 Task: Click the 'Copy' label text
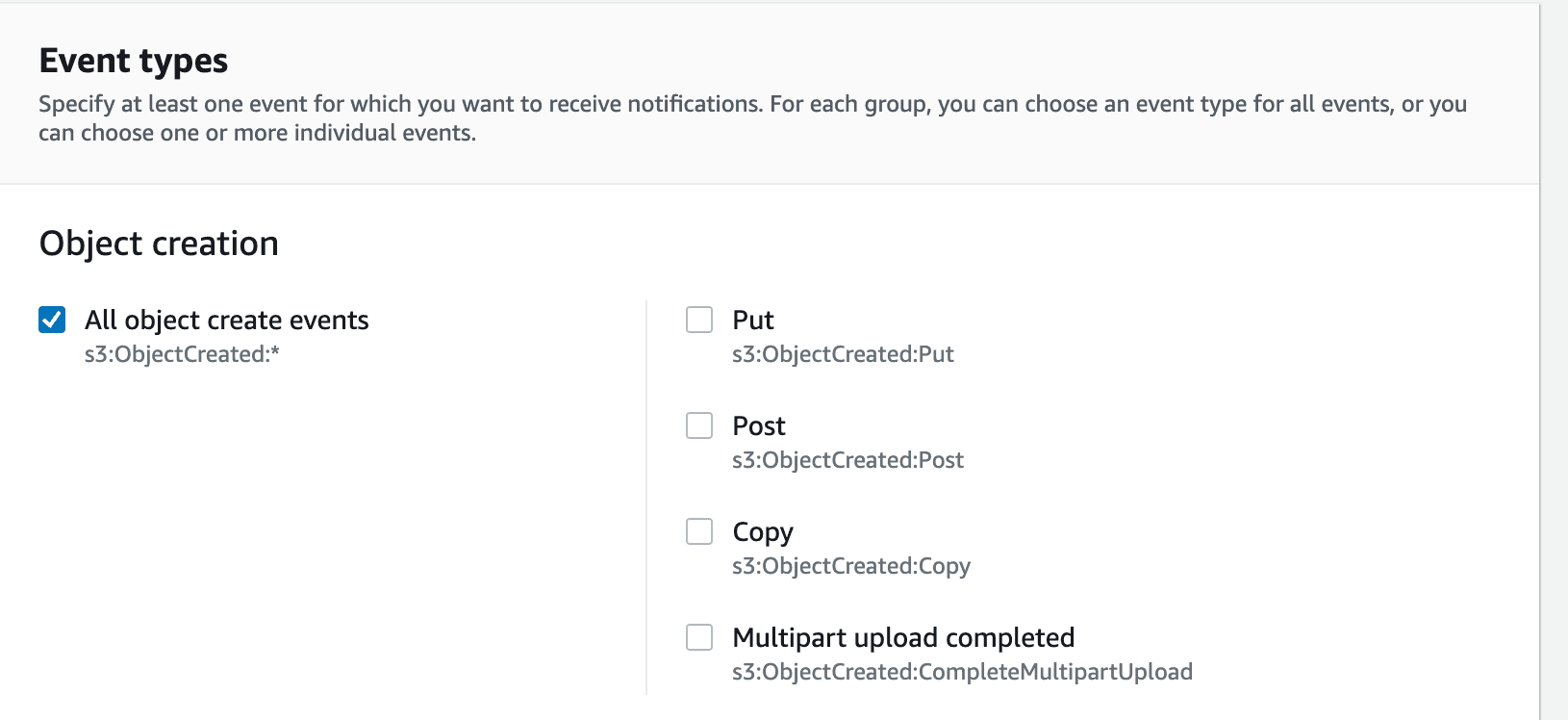tap(762, 531)
